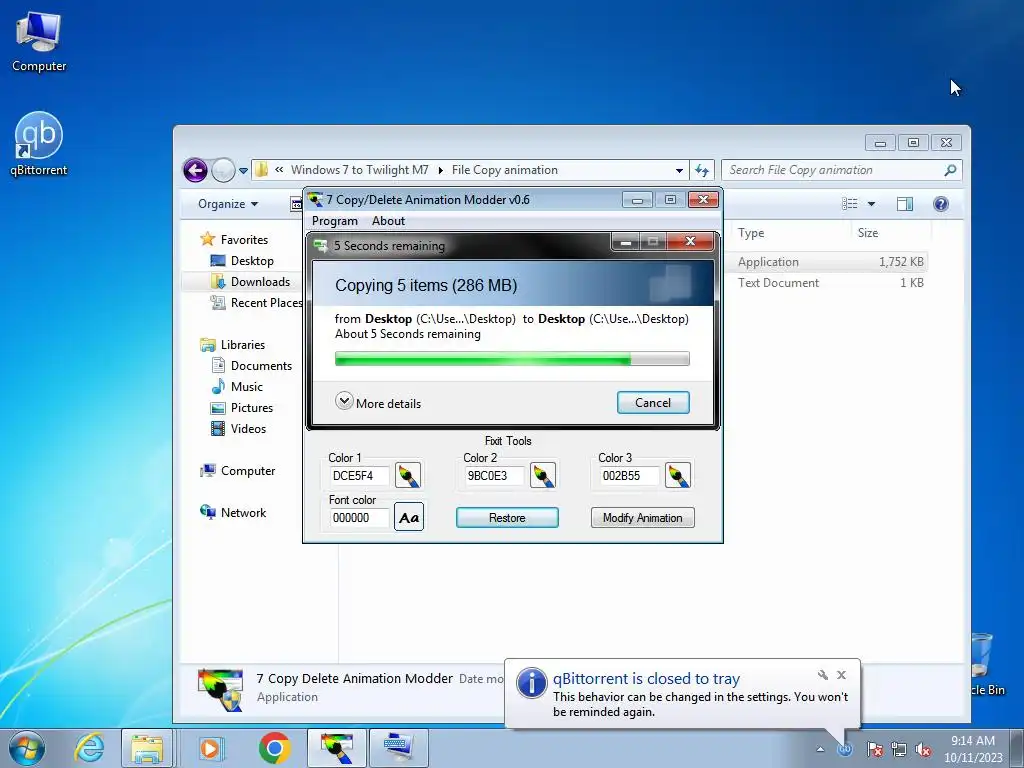This screenshot has width=1024, height=768.
Task: Click the Modify Animation button
Action: point(643,518)
